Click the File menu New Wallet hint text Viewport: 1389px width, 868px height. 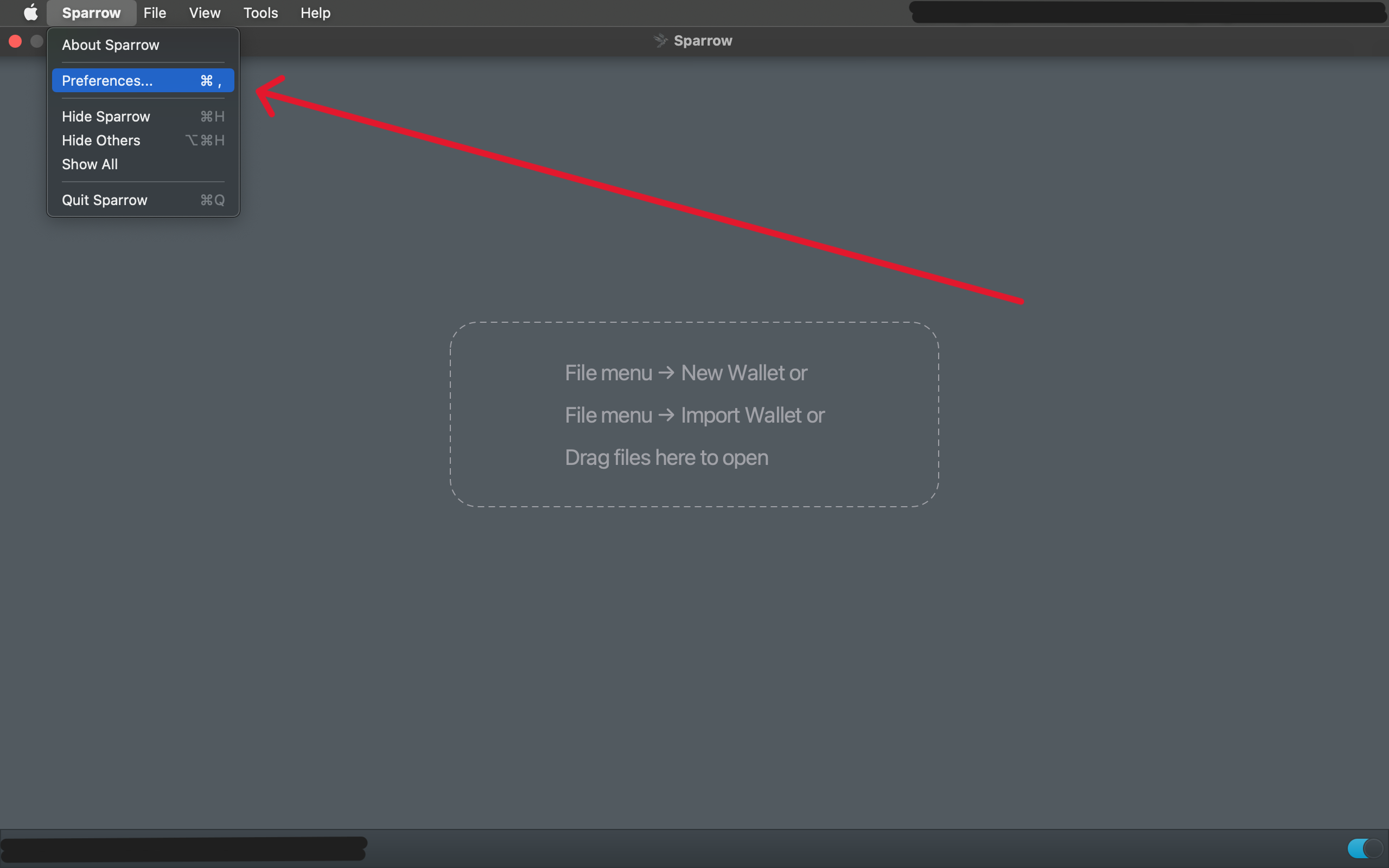[685, 372]
